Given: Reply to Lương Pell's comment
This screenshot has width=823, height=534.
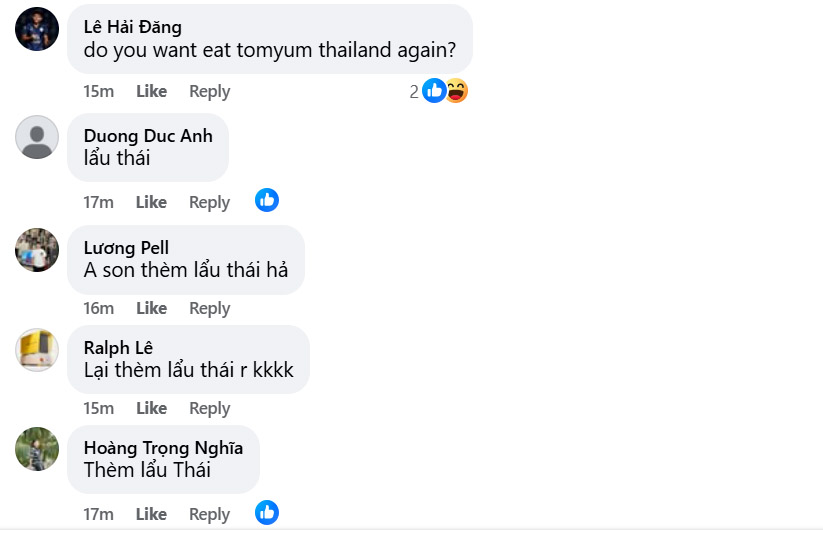Looking at the screenshot, I should click(x=210, y=308).
